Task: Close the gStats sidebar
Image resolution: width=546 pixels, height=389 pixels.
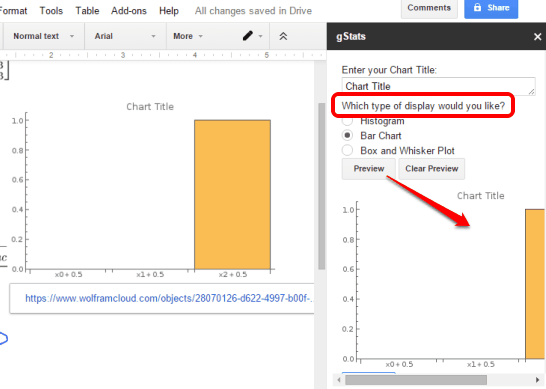Action: coord(537,37)
